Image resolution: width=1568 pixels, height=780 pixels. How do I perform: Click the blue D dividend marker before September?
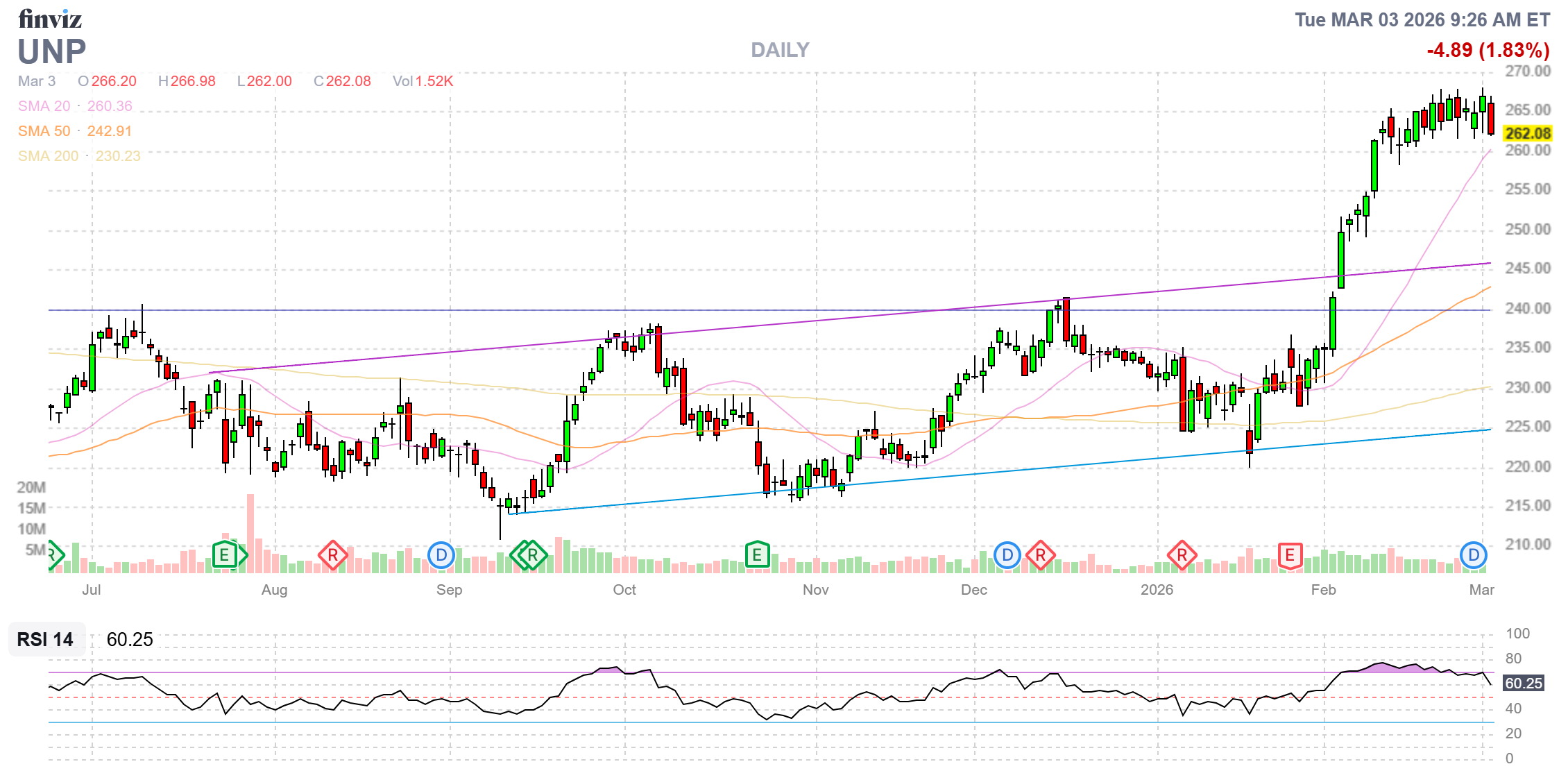[441, 555]
